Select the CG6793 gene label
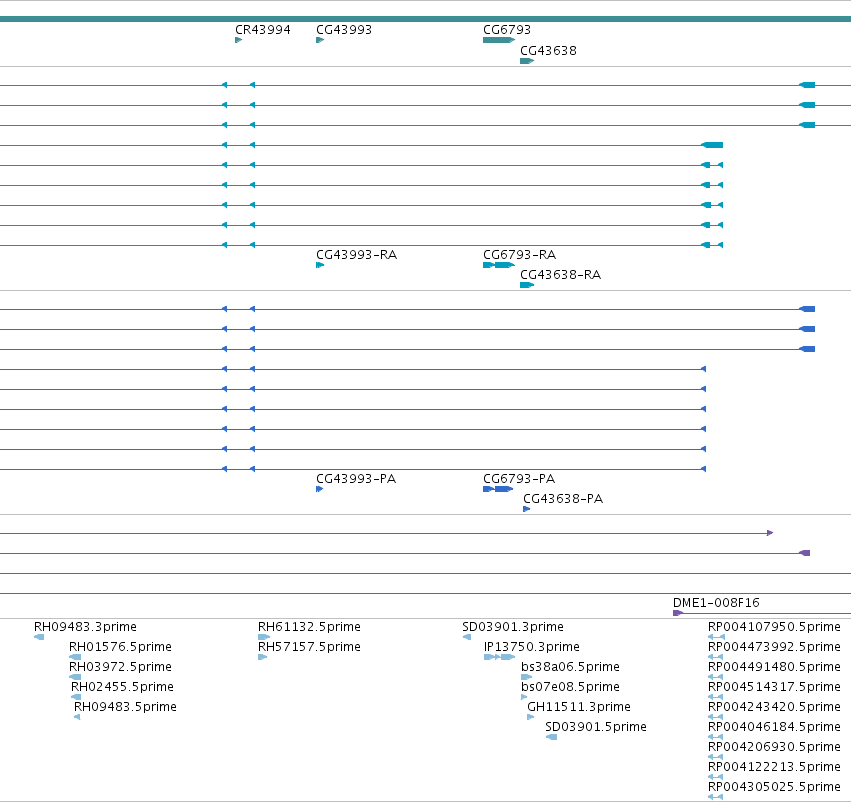 [x=507, y=30]
